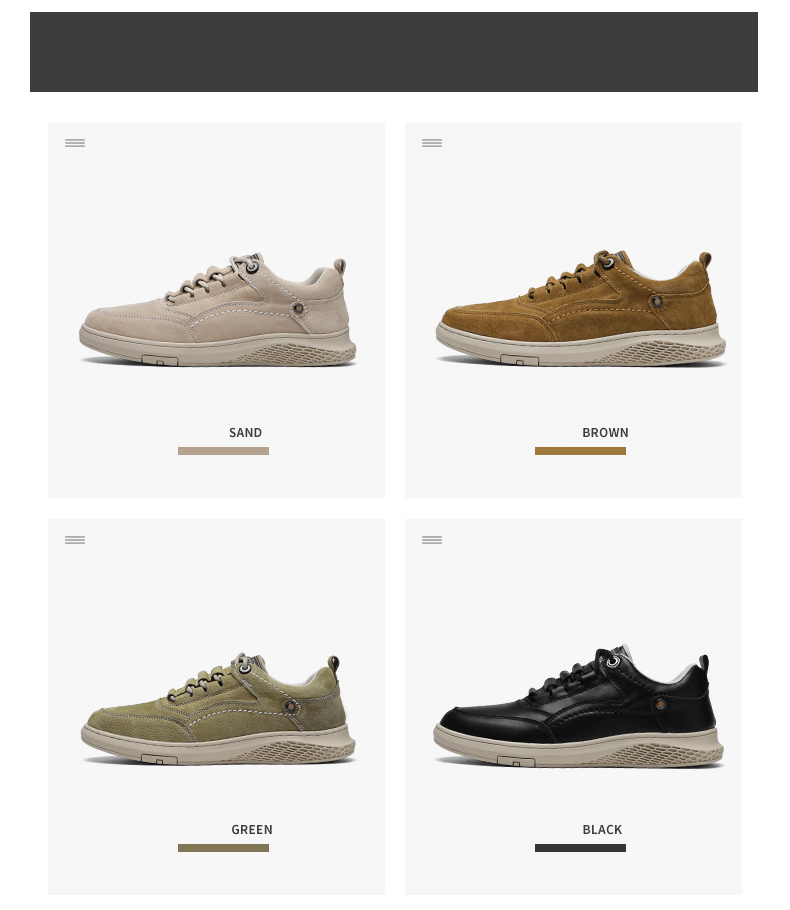This screenshot has height=910, width=790.
Task: Click the GREEN label text
Action: coord(252,829)
